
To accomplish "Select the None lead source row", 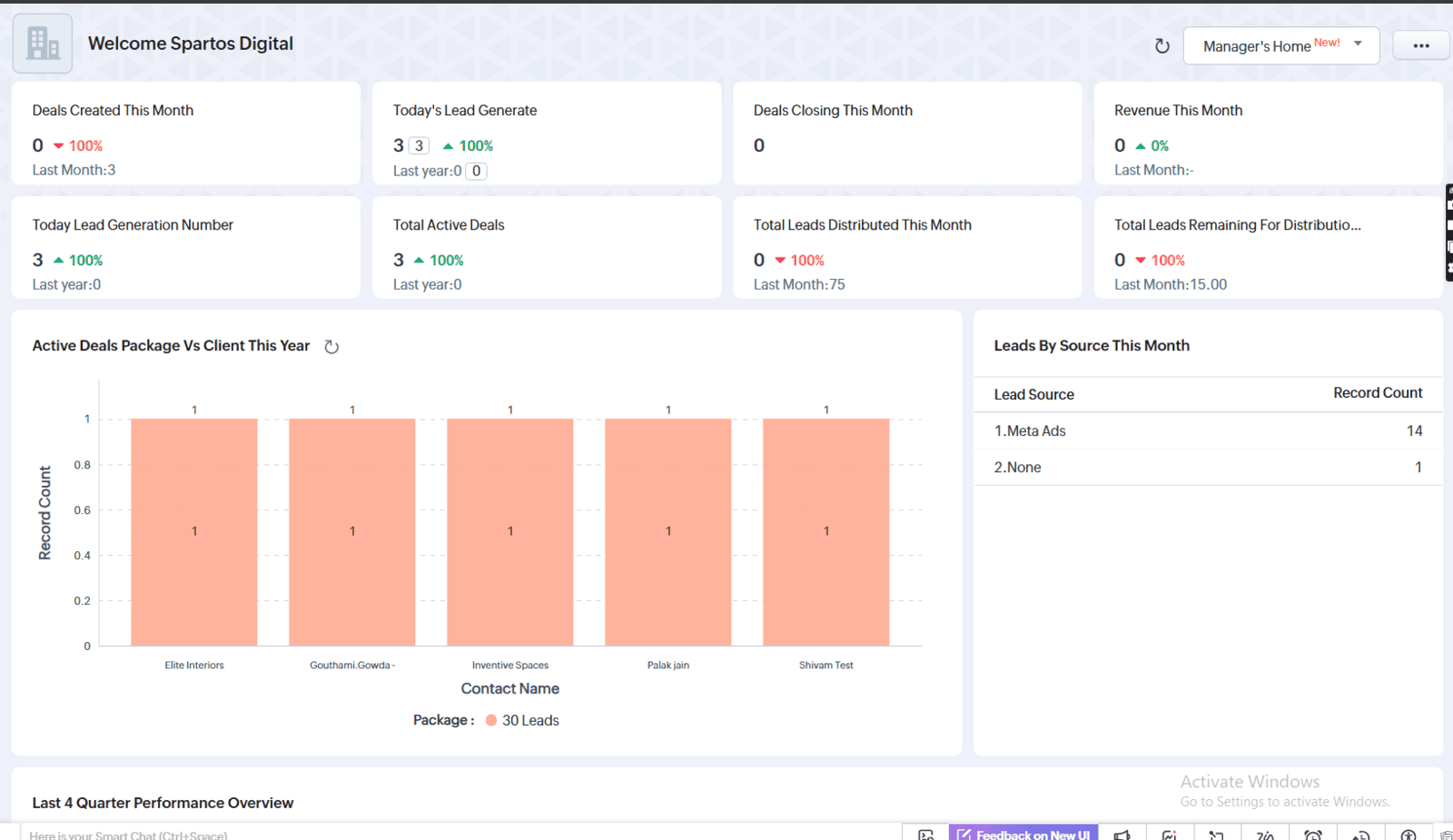I will pyautogui.click(x=1208, y=468).
